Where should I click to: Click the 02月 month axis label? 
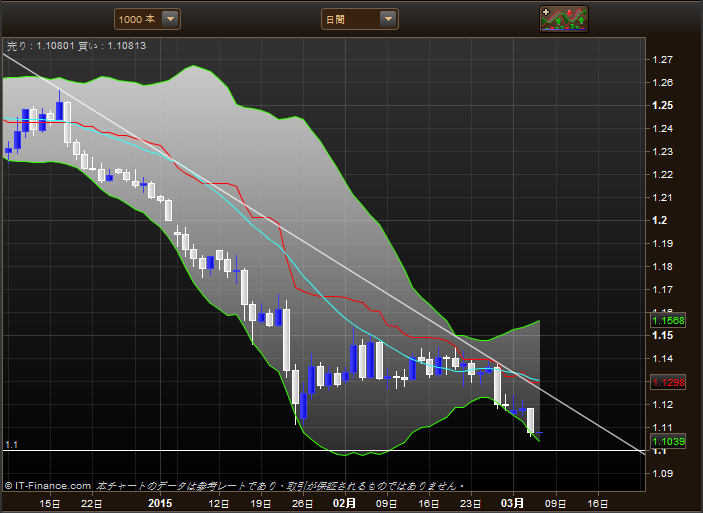point(344,503)
